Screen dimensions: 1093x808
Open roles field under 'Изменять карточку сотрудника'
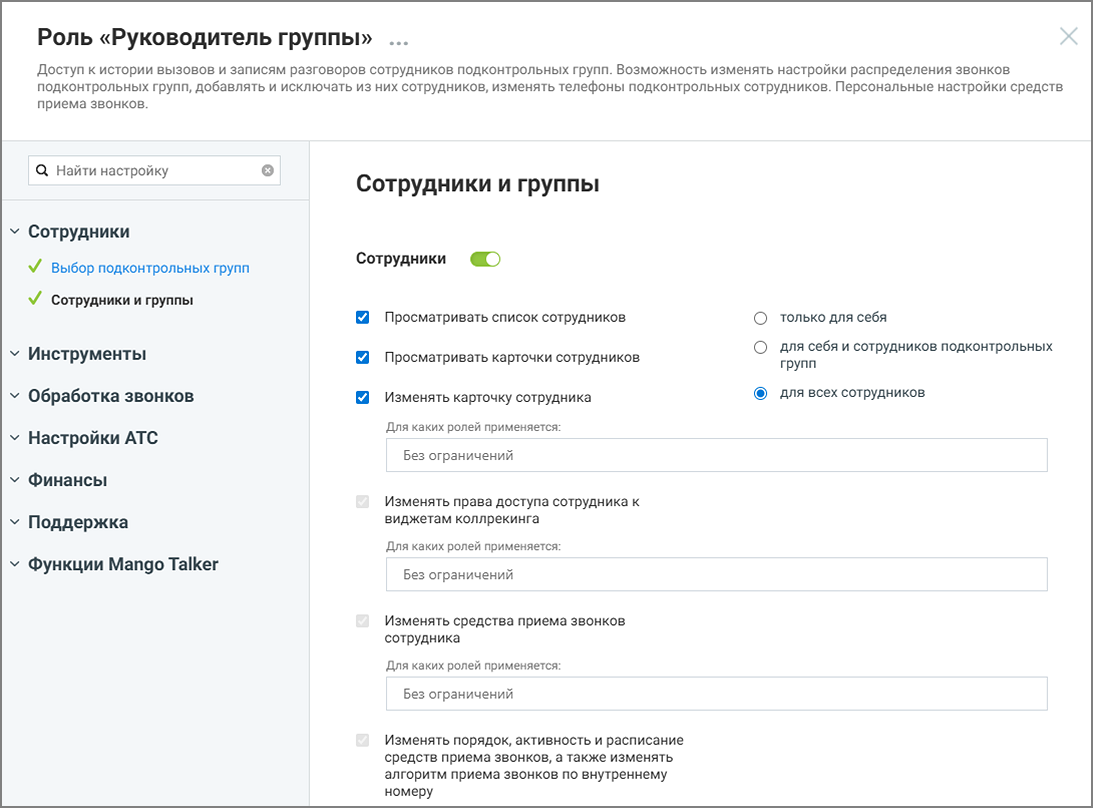(x=717, y=455)
